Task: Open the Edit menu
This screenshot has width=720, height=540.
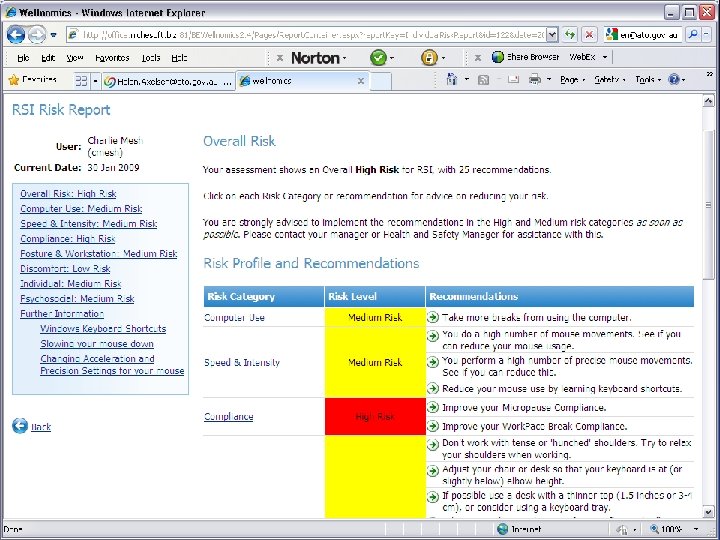Action: (x=48, y=58)
